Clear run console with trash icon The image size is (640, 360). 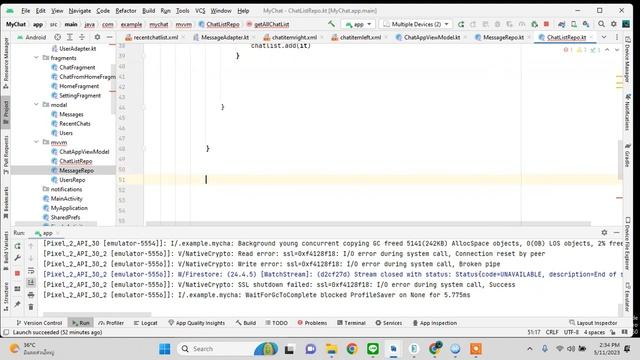click(x=31, y=307)
